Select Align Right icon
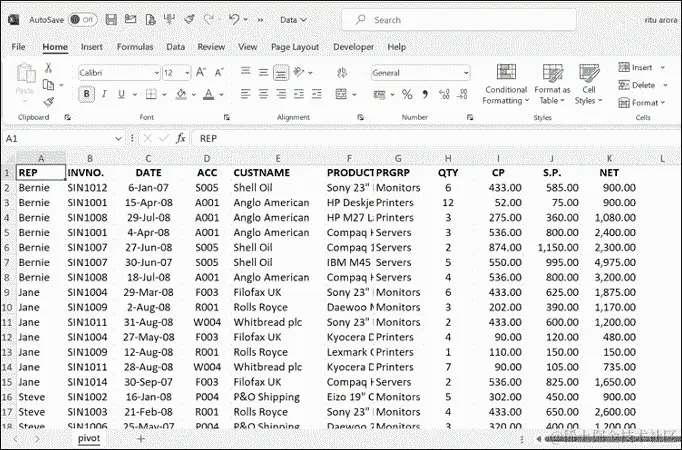The image size is (682, 450). (281, 94)
